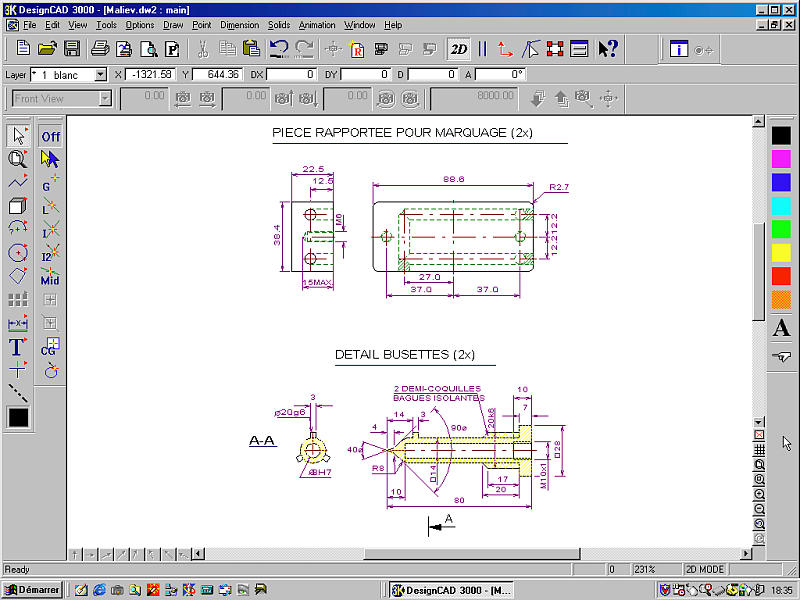Open the Solids menu
The width and height of the screenshot is (800, 600).
pos(279,24)
